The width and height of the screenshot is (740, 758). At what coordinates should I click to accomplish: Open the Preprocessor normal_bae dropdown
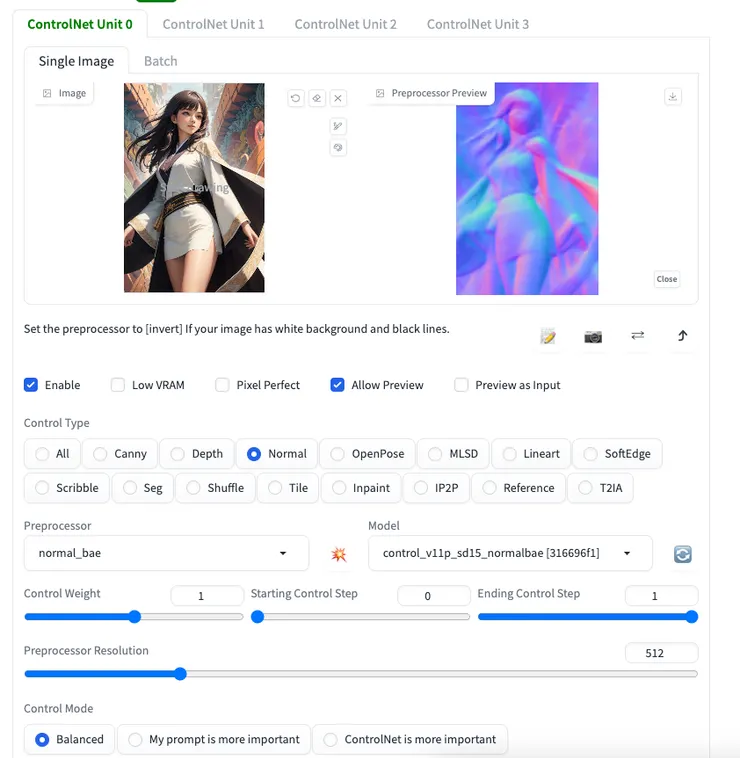(x=166, y=553)
